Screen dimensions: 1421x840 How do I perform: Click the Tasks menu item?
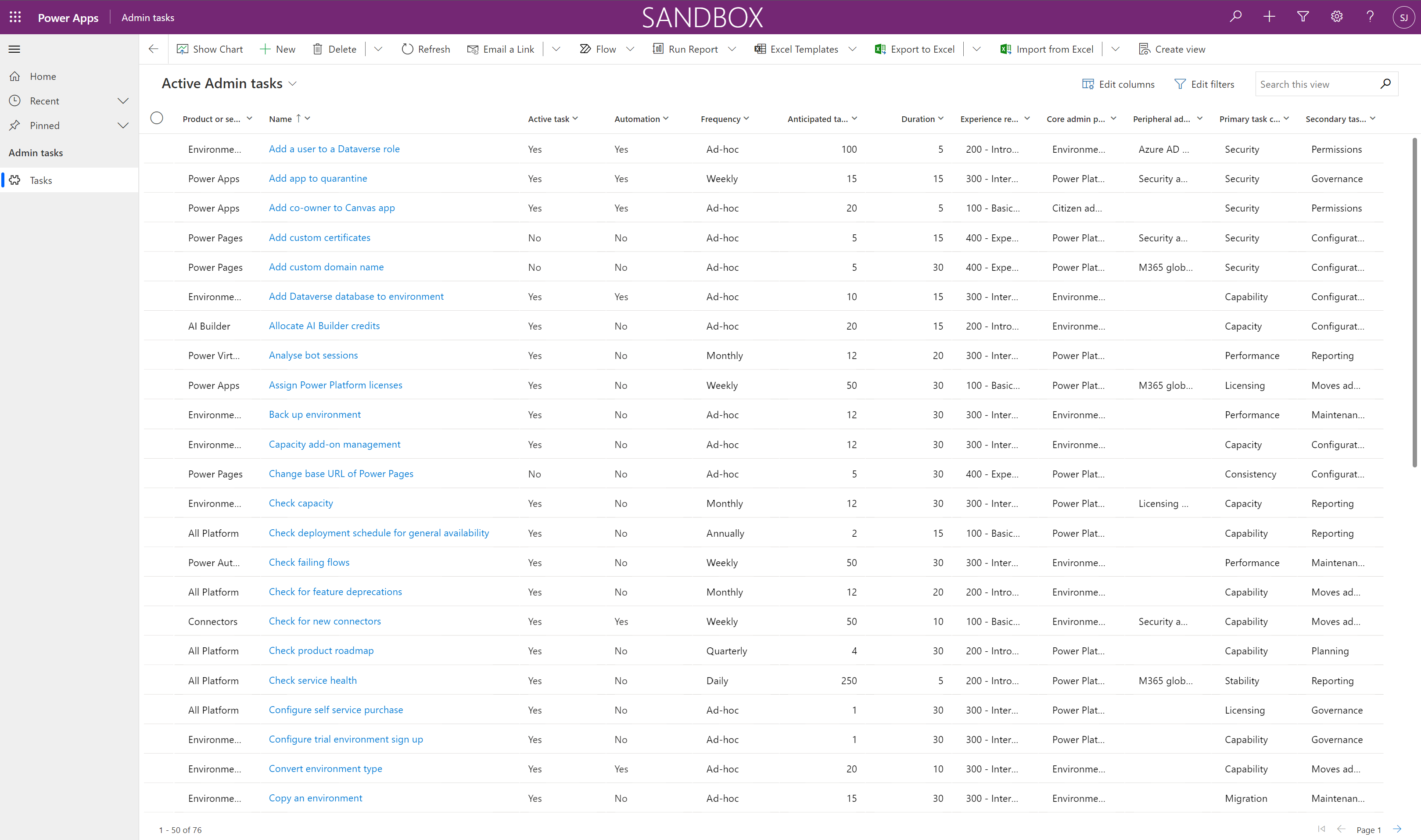point(40,179)
